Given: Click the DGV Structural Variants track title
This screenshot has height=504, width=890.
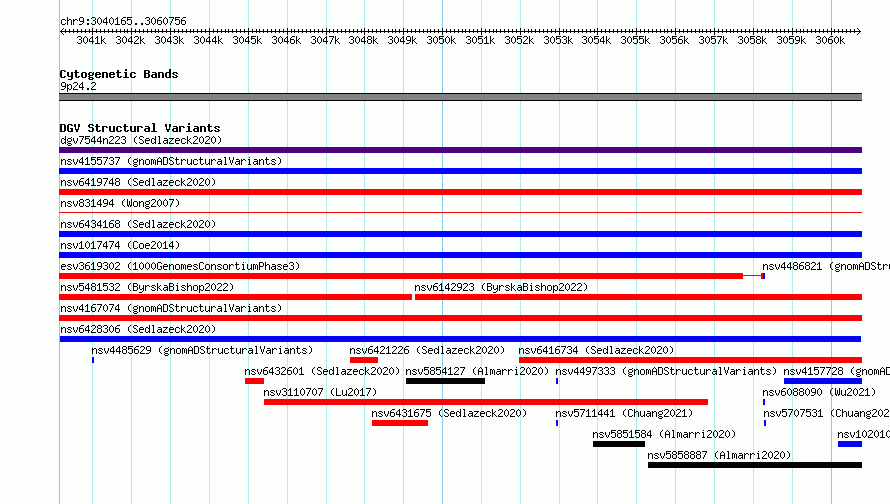Looking at the screenshot, I should (x=140, y=128).
